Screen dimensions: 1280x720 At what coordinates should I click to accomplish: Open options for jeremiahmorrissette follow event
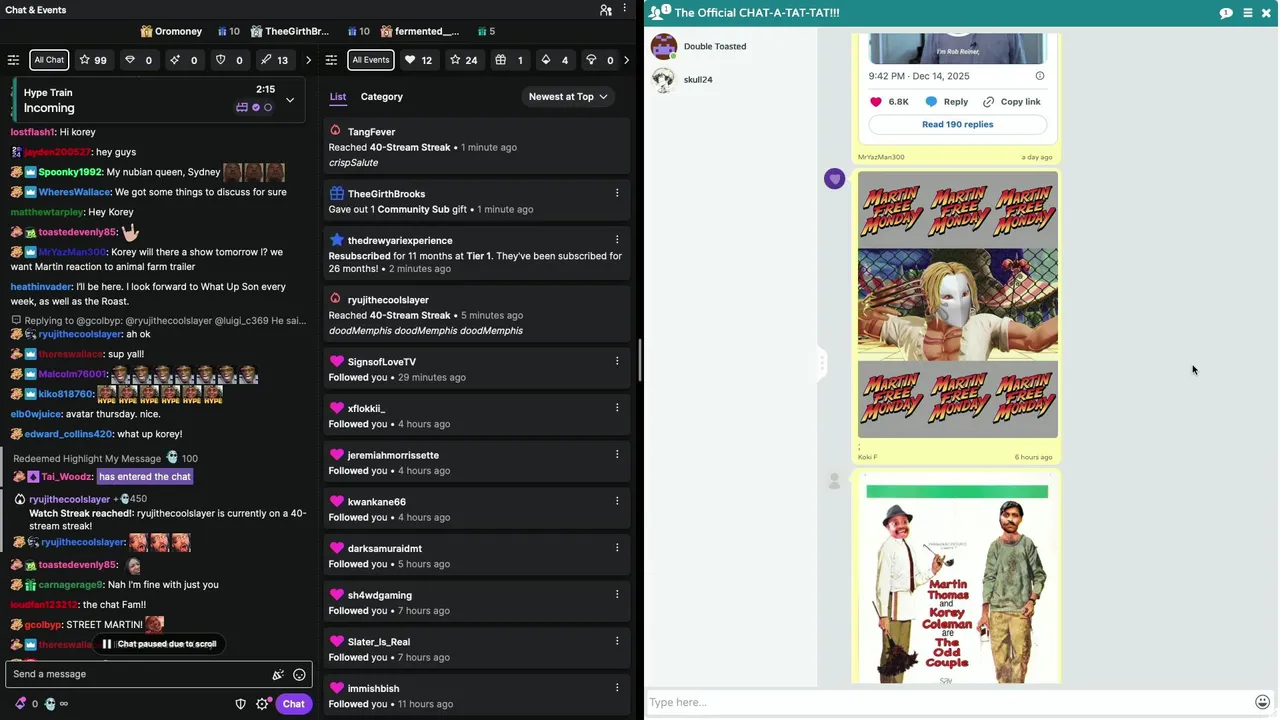point(617,454)
